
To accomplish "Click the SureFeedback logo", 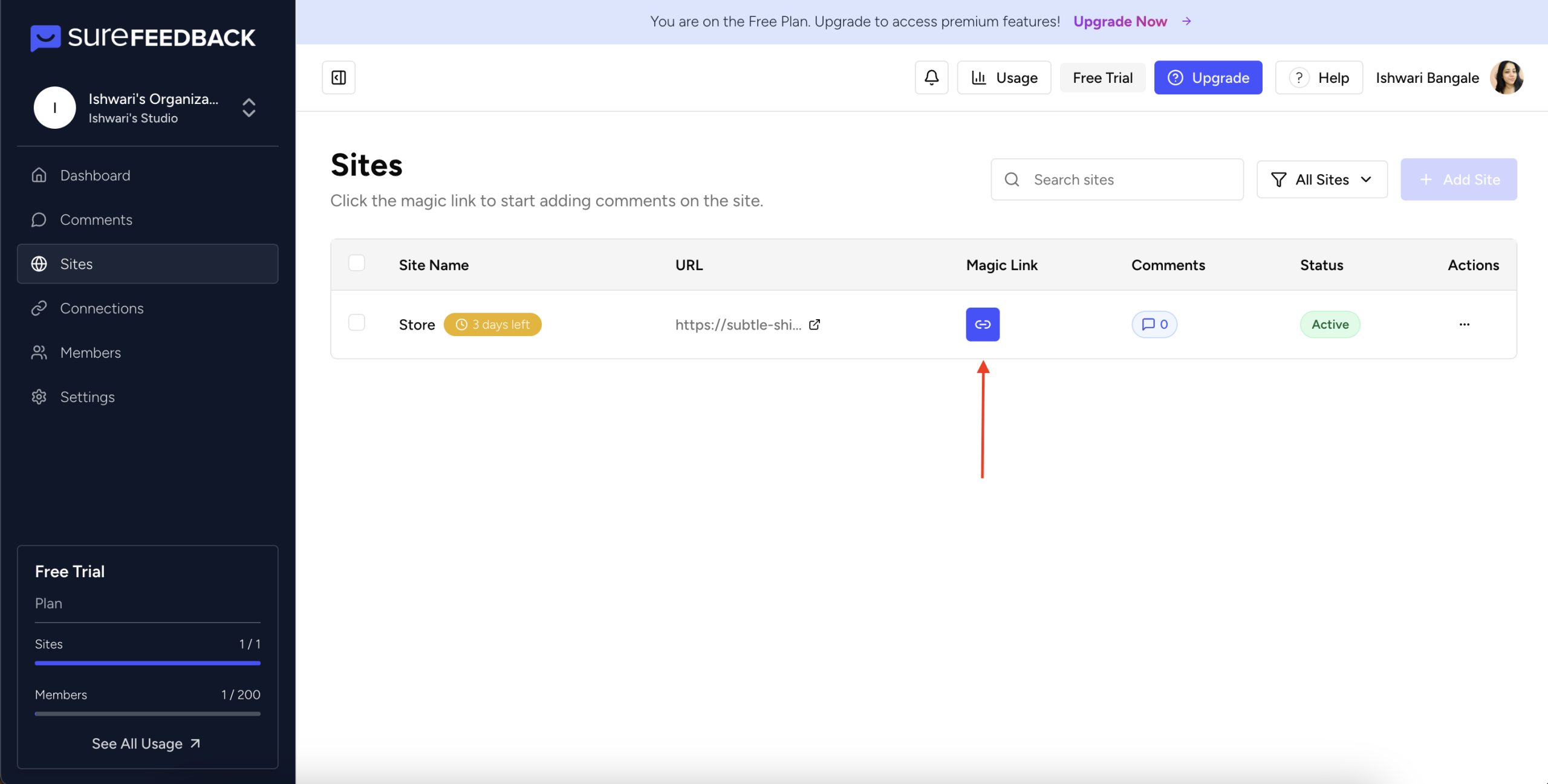I will (143, 37).
